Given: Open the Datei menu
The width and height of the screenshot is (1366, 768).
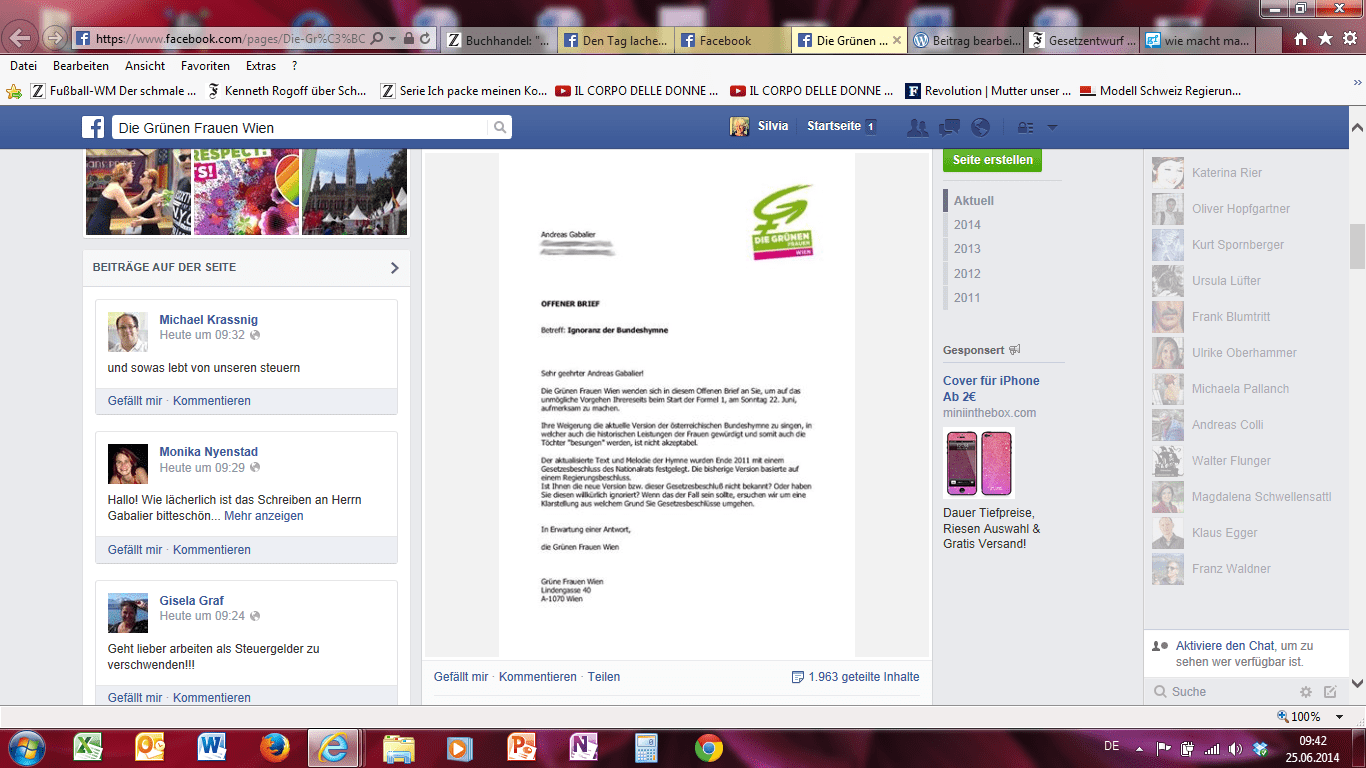Looking at the screenshot, I should click(23, 66).
